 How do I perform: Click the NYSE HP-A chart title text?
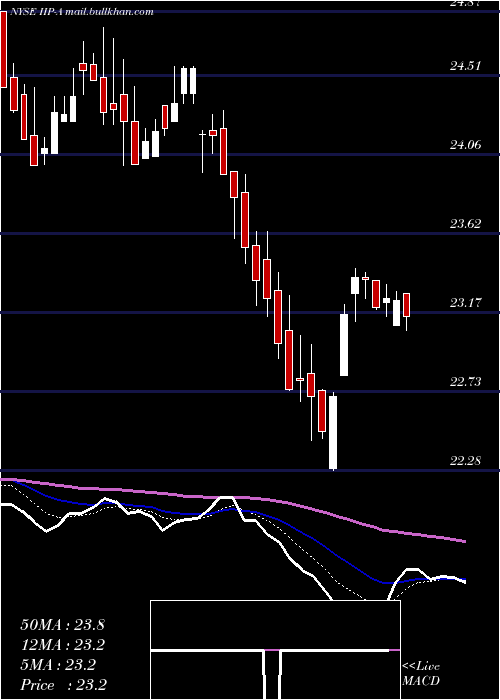coord(81,12)
